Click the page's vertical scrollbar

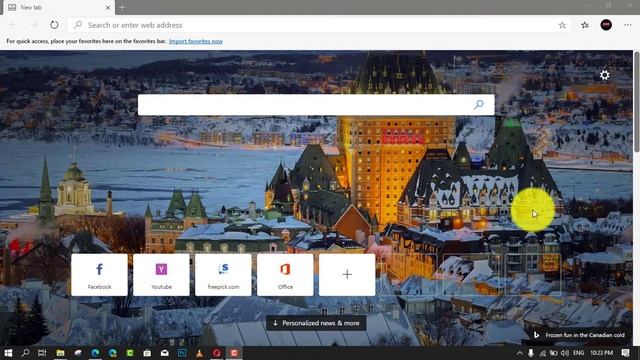[x=636, y=102]
